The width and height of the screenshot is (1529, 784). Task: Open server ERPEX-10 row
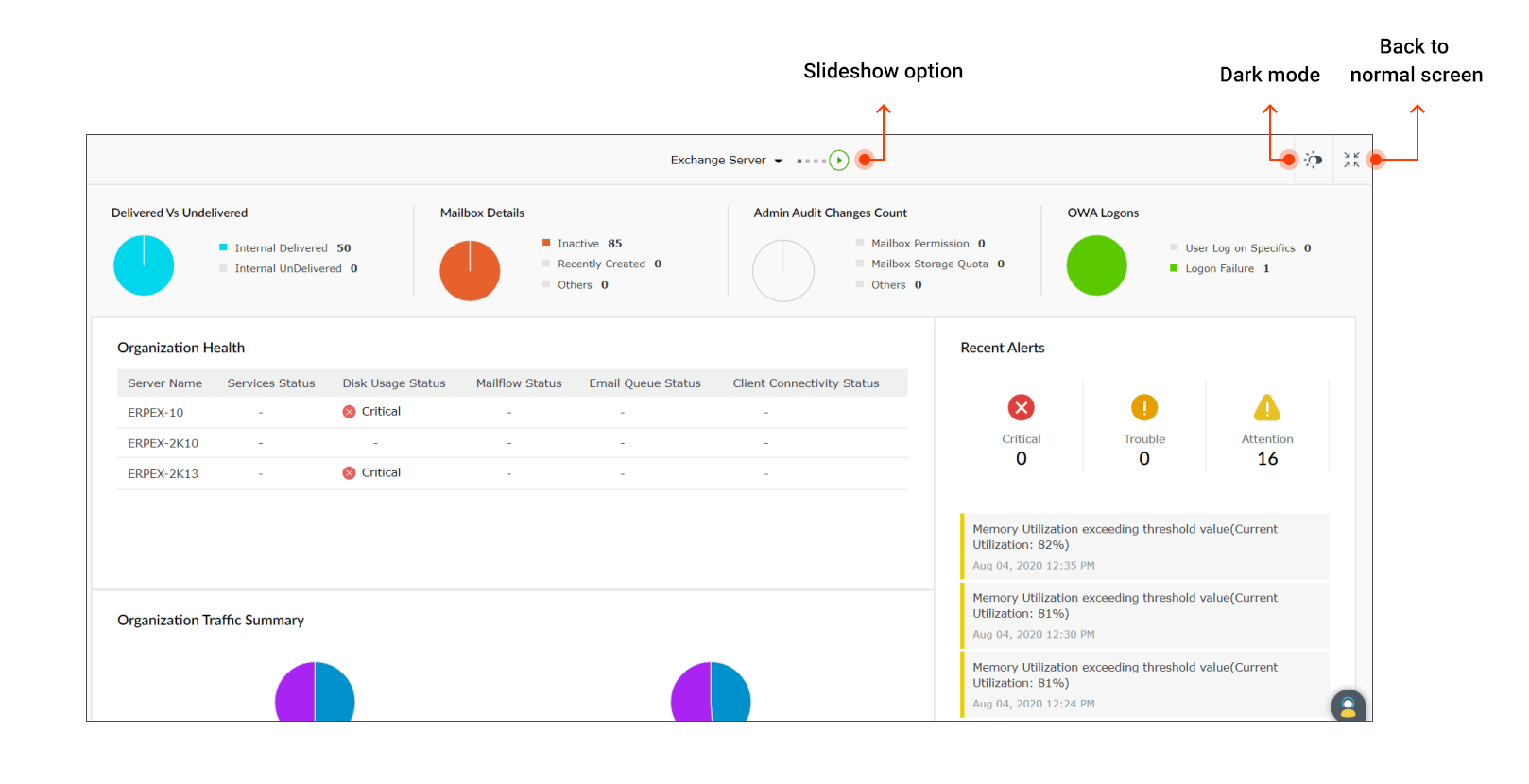coord(512,413)
